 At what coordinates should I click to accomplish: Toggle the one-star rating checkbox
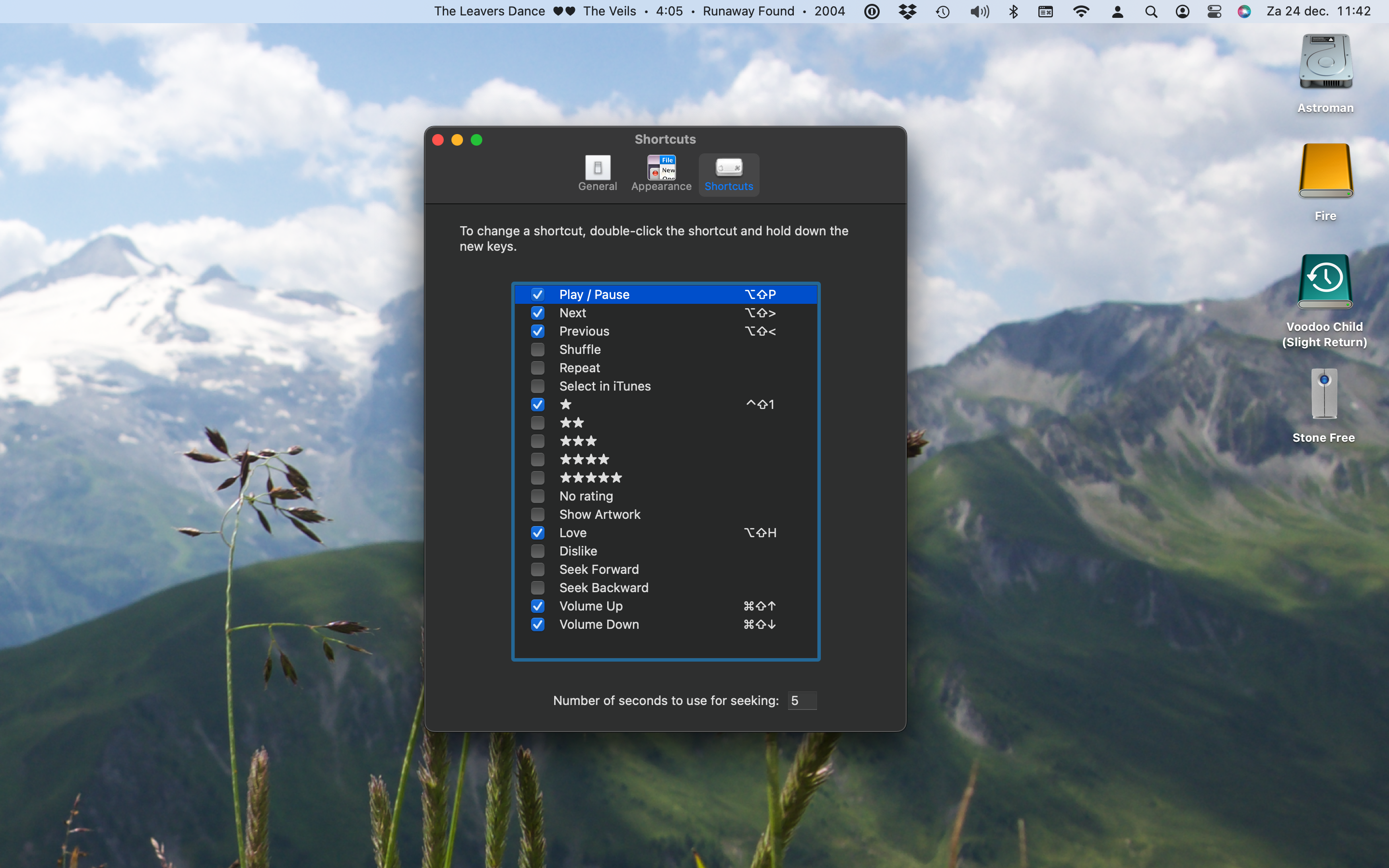537,405
